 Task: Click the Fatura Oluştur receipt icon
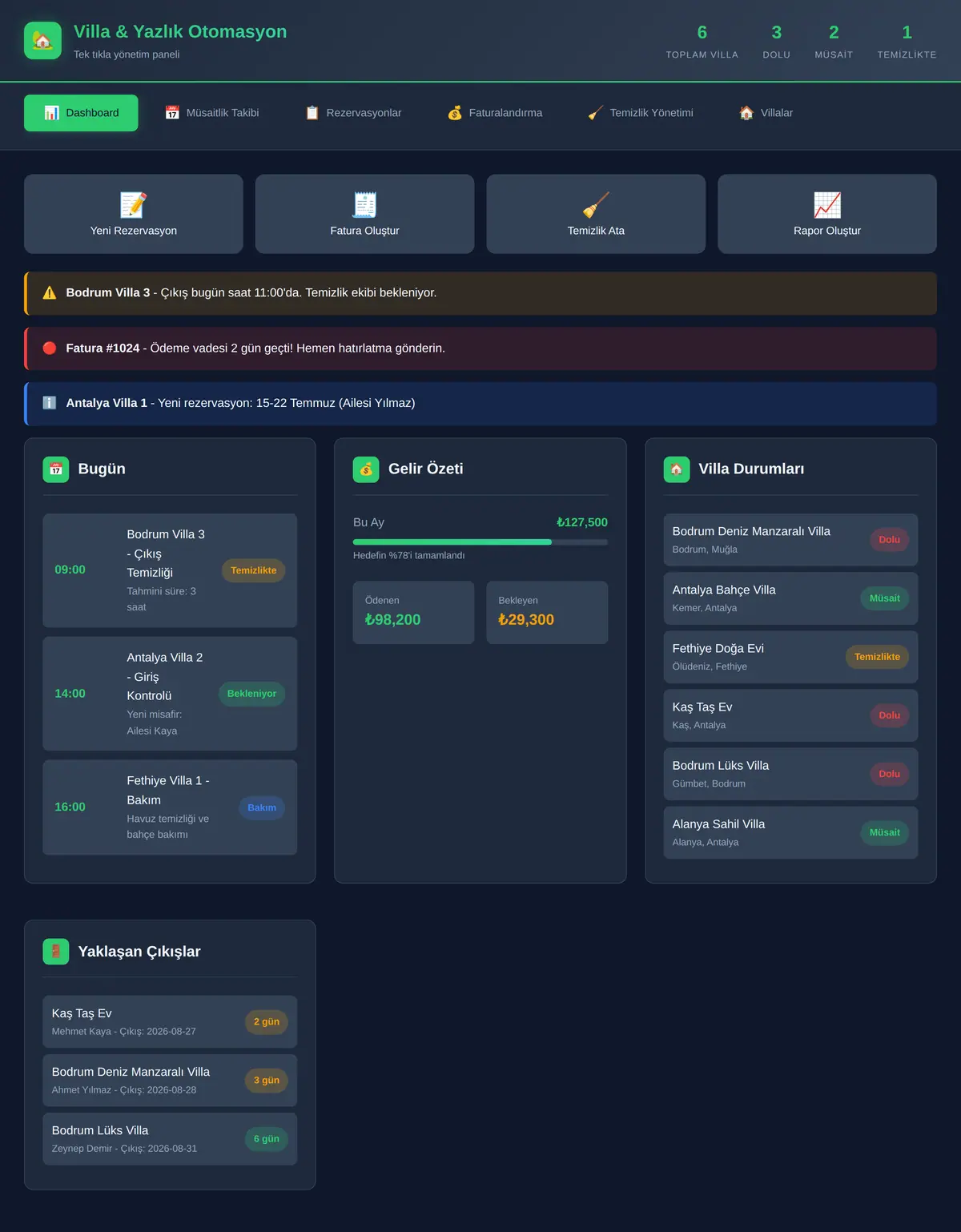point(364,205)
